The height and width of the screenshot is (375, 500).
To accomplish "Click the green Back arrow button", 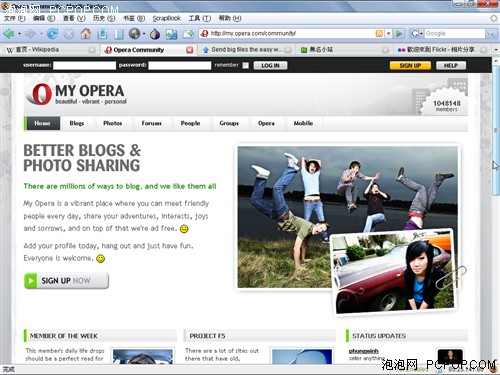I will click(9, 33).
